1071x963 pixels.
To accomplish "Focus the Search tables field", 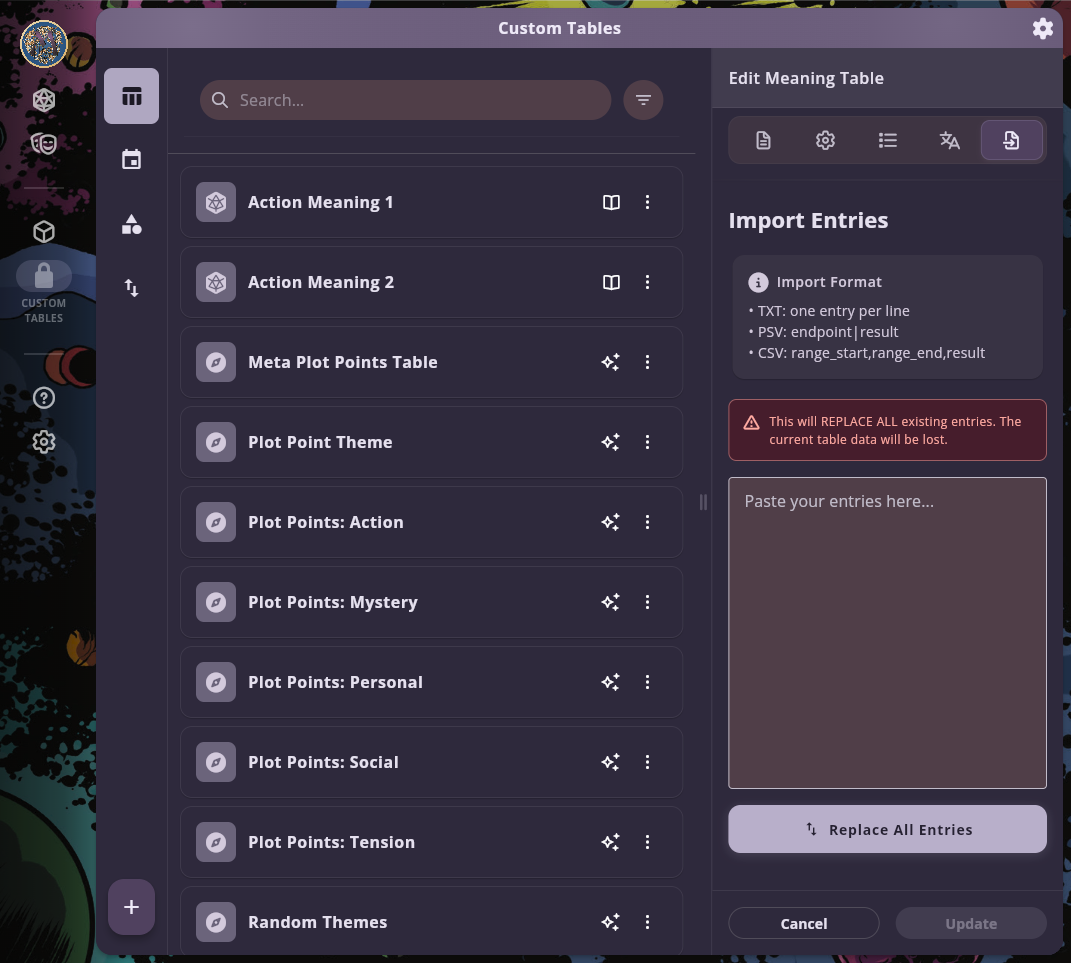I will coord(406,100).
